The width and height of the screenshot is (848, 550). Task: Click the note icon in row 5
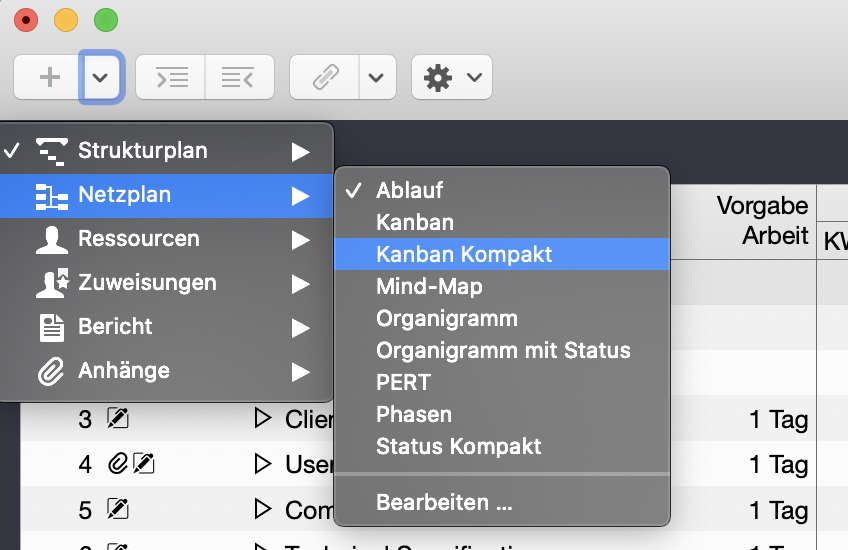coord(118,509)
